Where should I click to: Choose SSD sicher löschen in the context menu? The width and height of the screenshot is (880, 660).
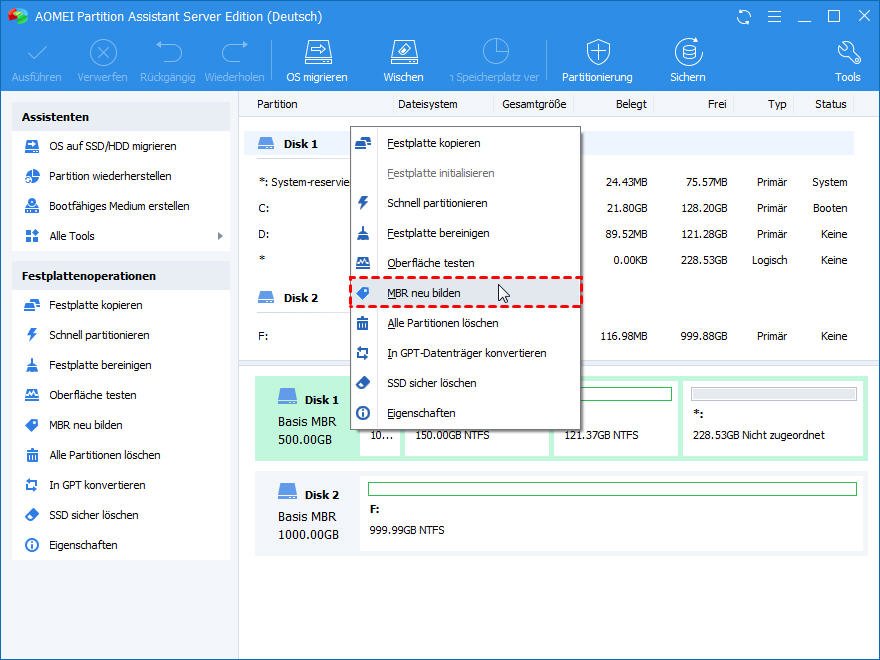(x=431, y=383)
